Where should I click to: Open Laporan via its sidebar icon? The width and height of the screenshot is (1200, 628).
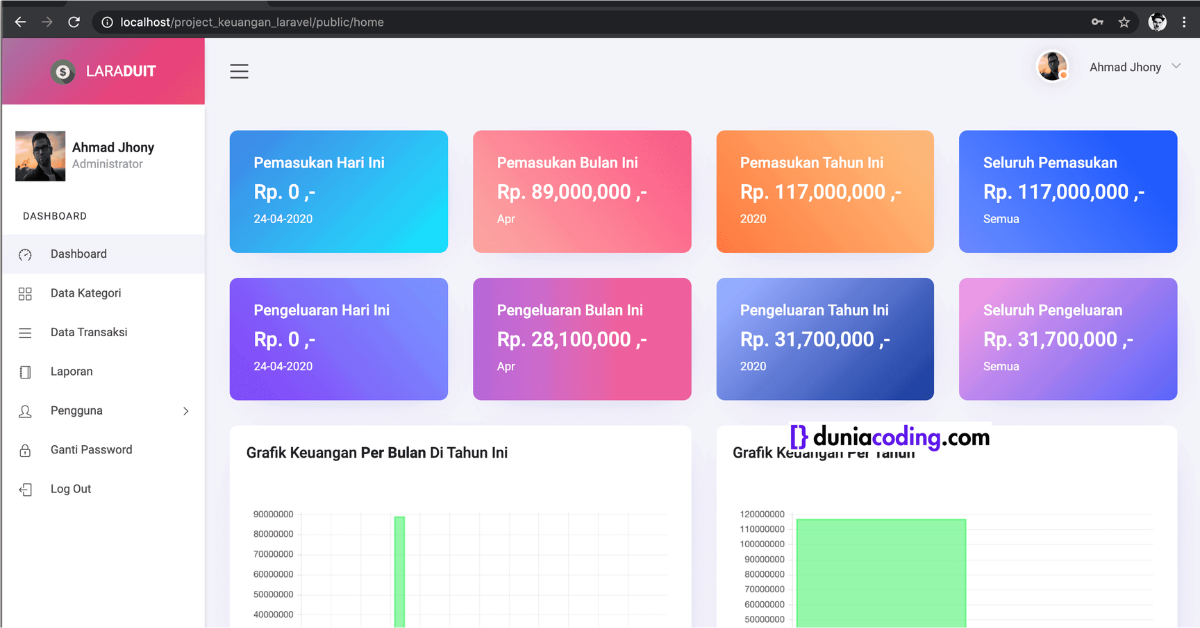(27, 371)
